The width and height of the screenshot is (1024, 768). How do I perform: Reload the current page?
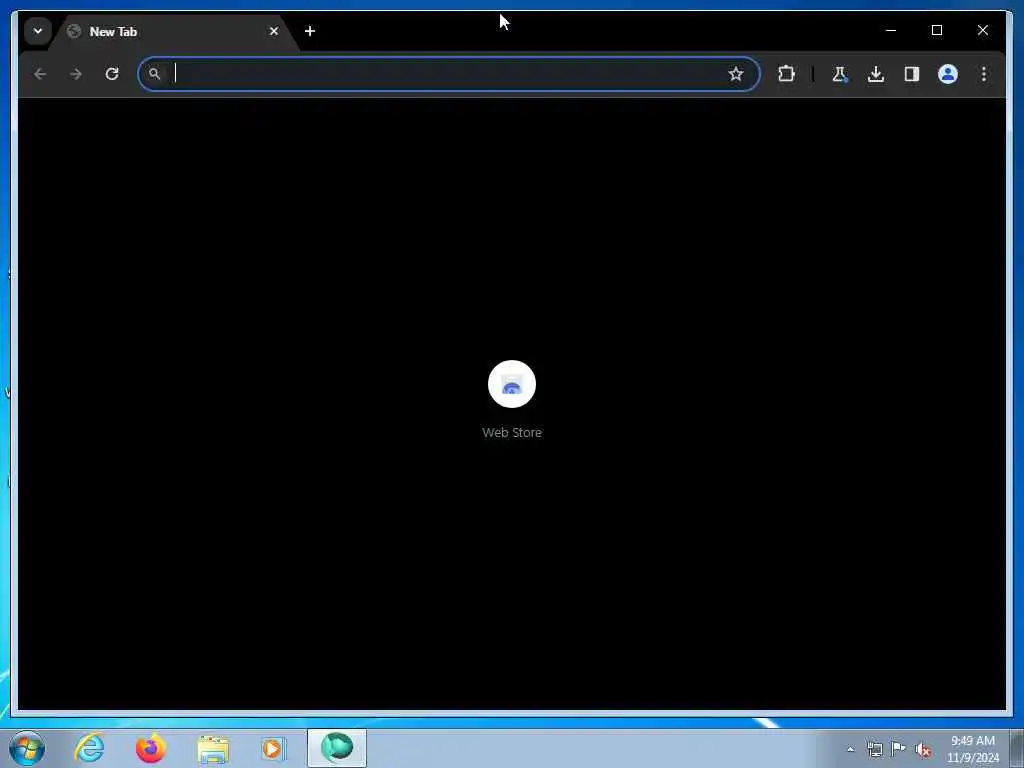[x=112, y=74]
